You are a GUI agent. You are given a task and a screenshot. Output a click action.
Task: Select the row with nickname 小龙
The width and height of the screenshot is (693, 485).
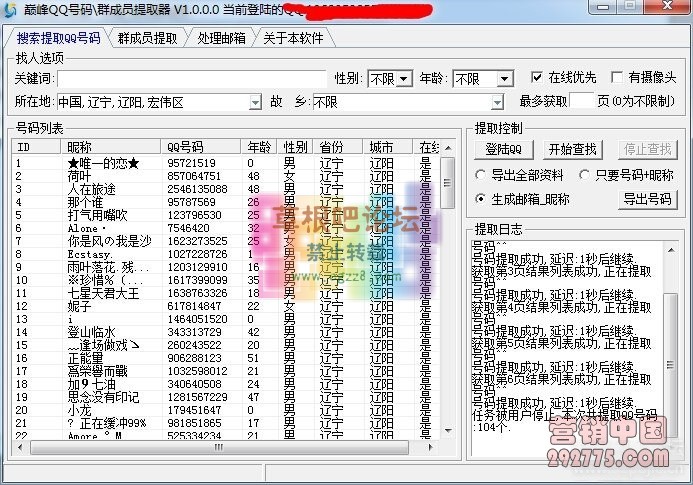point(227,410)
